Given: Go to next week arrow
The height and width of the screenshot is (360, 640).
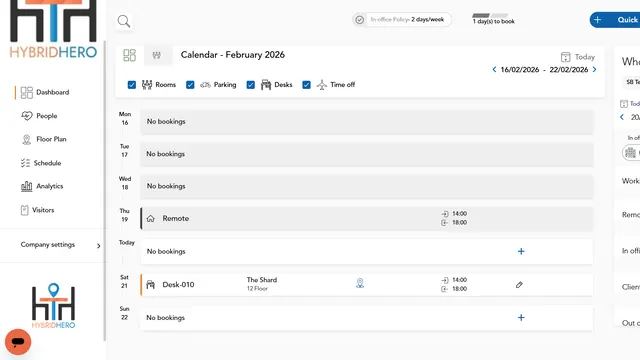Looking at the screenshot, I should point(594,69).
